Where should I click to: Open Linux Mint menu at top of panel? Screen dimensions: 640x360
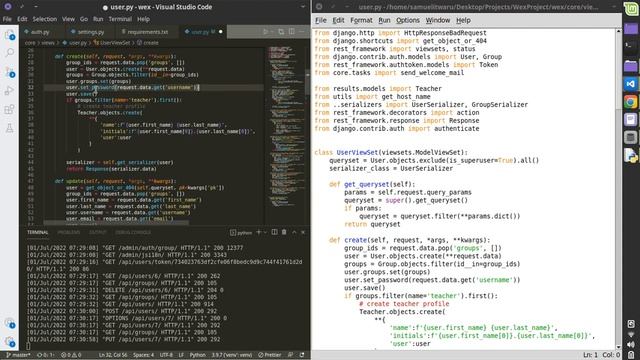[631, 9]
